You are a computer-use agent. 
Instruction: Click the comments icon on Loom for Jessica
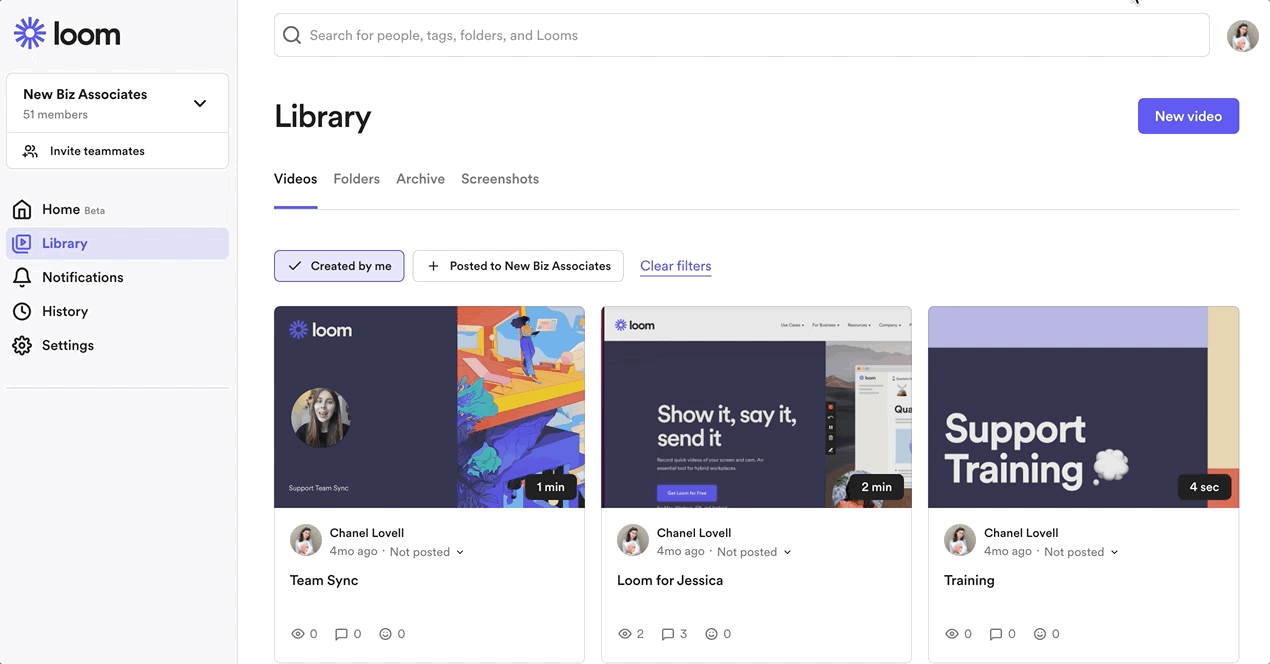pyautogui.click(x=668, y=634)
